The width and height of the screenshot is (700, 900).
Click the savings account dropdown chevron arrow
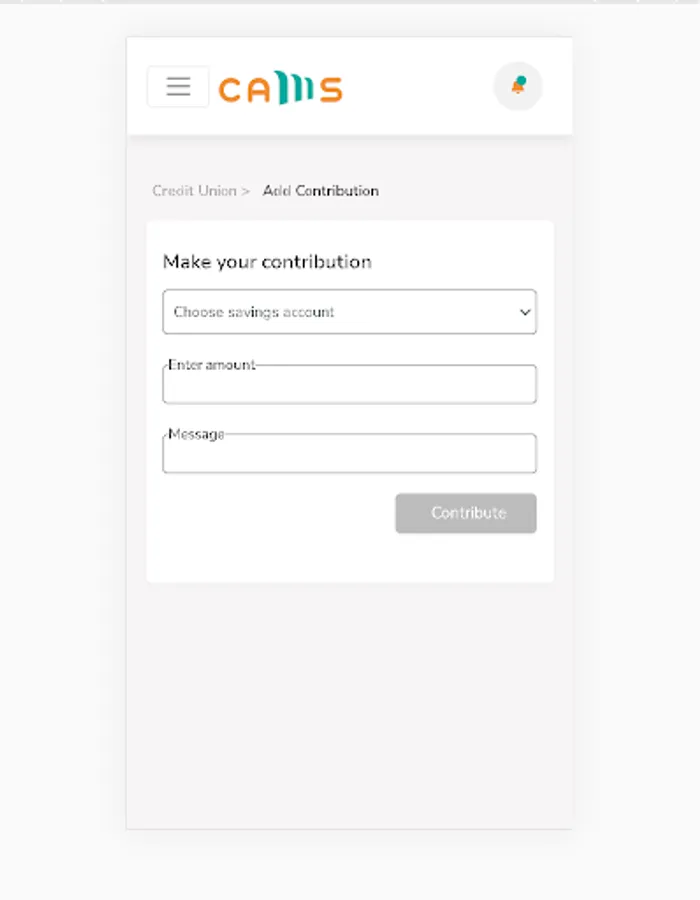coord(525,313)
